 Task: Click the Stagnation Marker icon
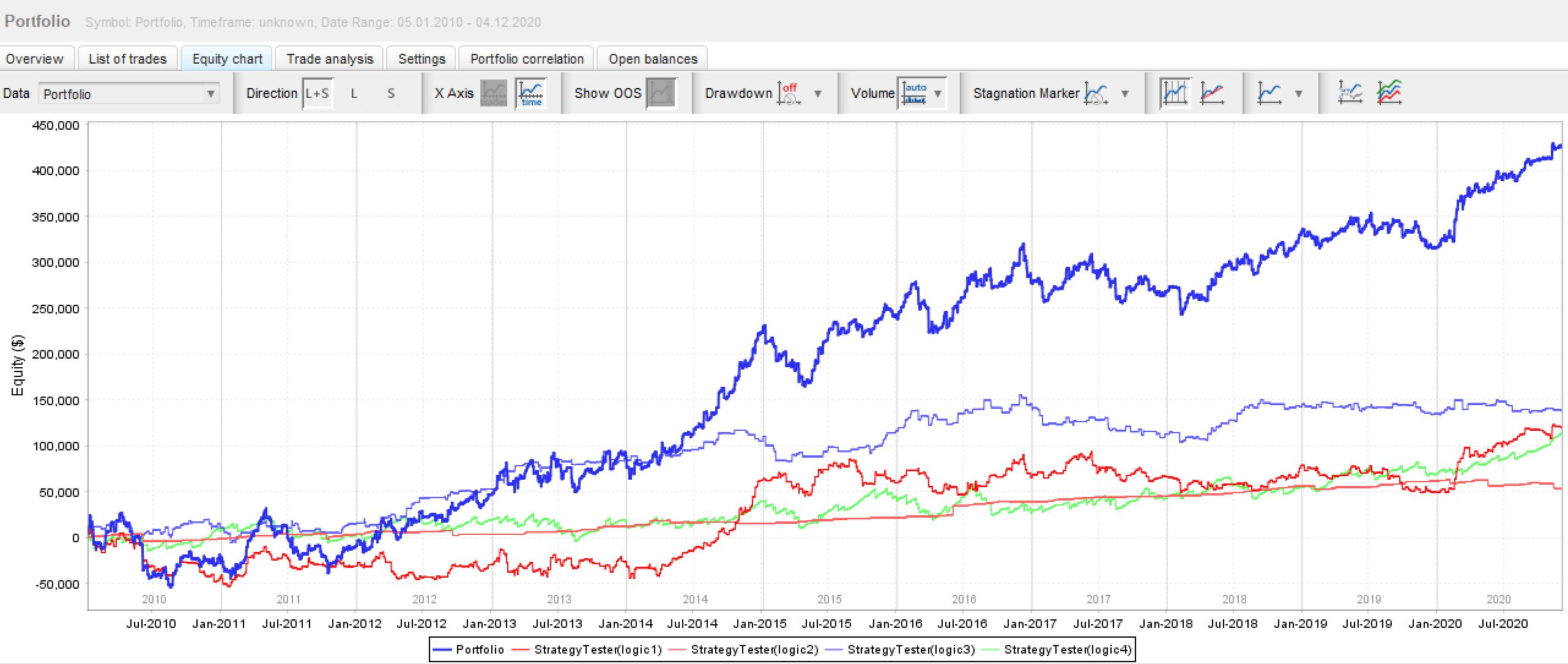(1096, 94)
